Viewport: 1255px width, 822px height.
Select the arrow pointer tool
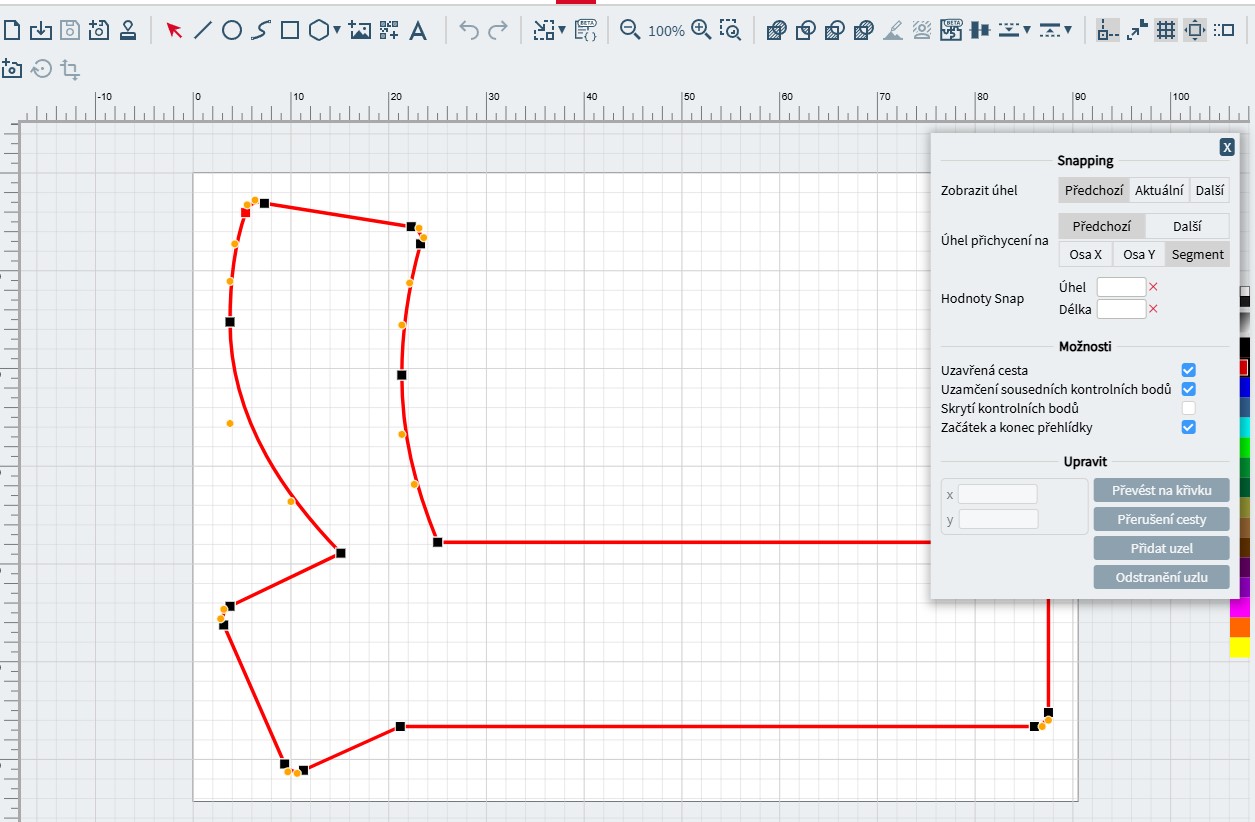(x=174, y=31)
